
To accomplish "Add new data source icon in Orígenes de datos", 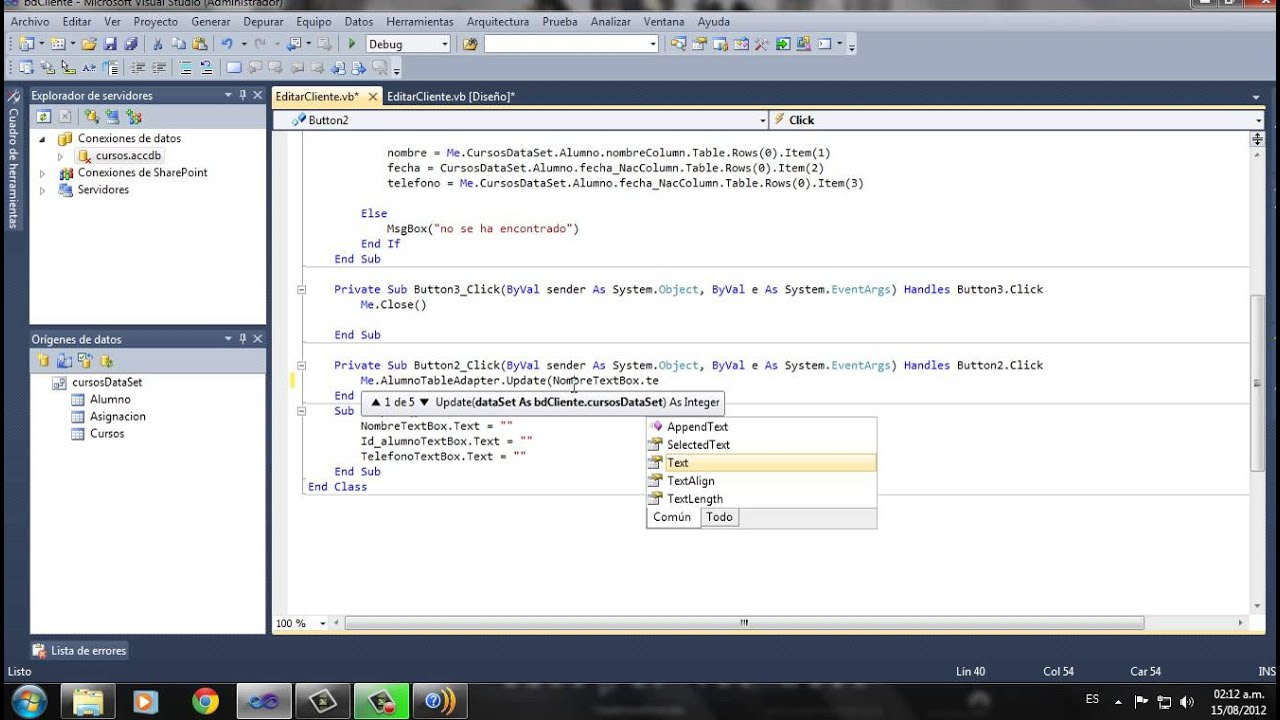I will click(44, 361).
